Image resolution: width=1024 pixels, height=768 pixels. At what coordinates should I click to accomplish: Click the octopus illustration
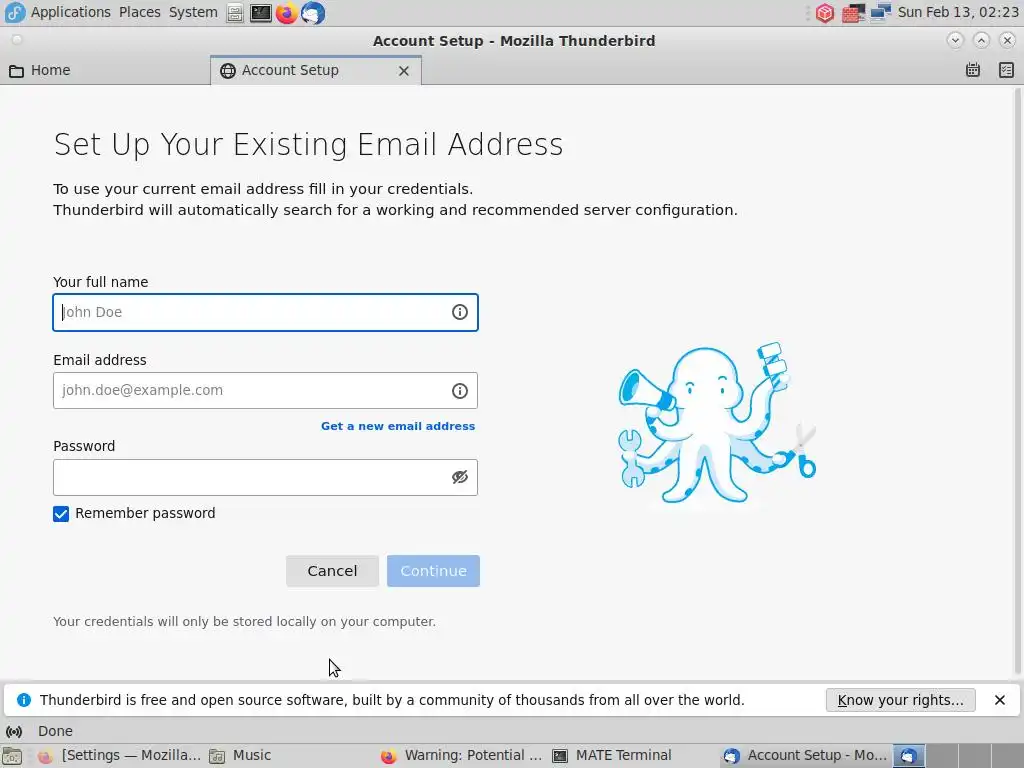click(716, 423)
